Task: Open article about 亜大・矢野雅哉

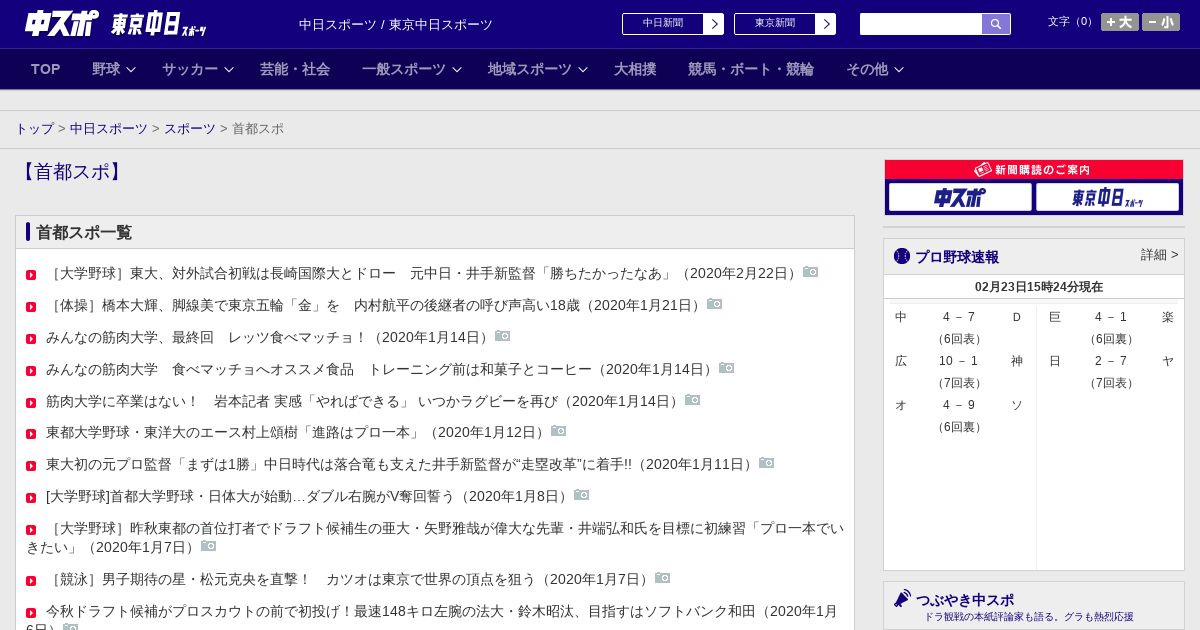Action: pyautogui.click(x=435, y=538)
